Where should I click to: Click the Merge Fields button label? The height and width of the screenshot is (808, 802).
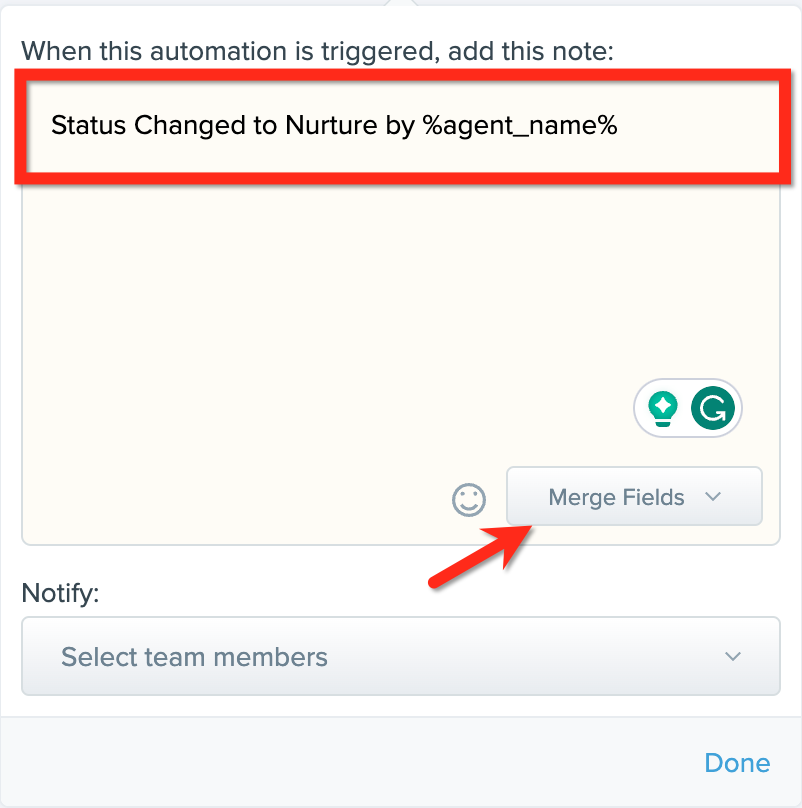point(616,497)
